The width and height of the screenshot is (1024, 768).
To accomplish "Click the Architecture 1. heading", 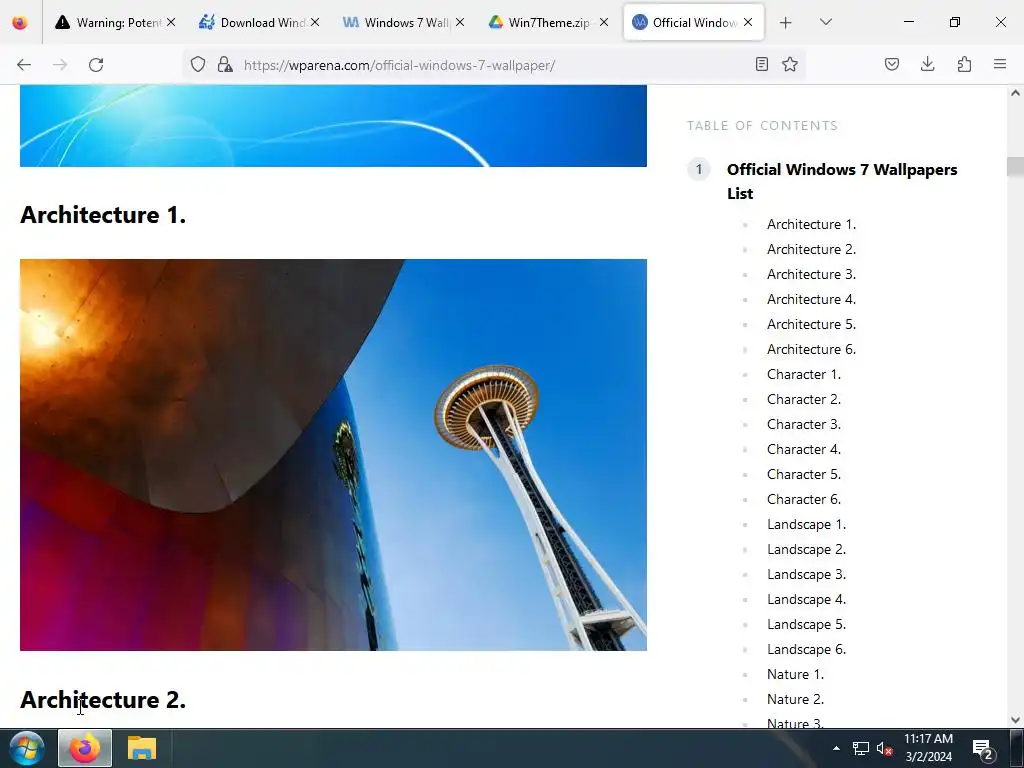I will (x=103, y=215).
